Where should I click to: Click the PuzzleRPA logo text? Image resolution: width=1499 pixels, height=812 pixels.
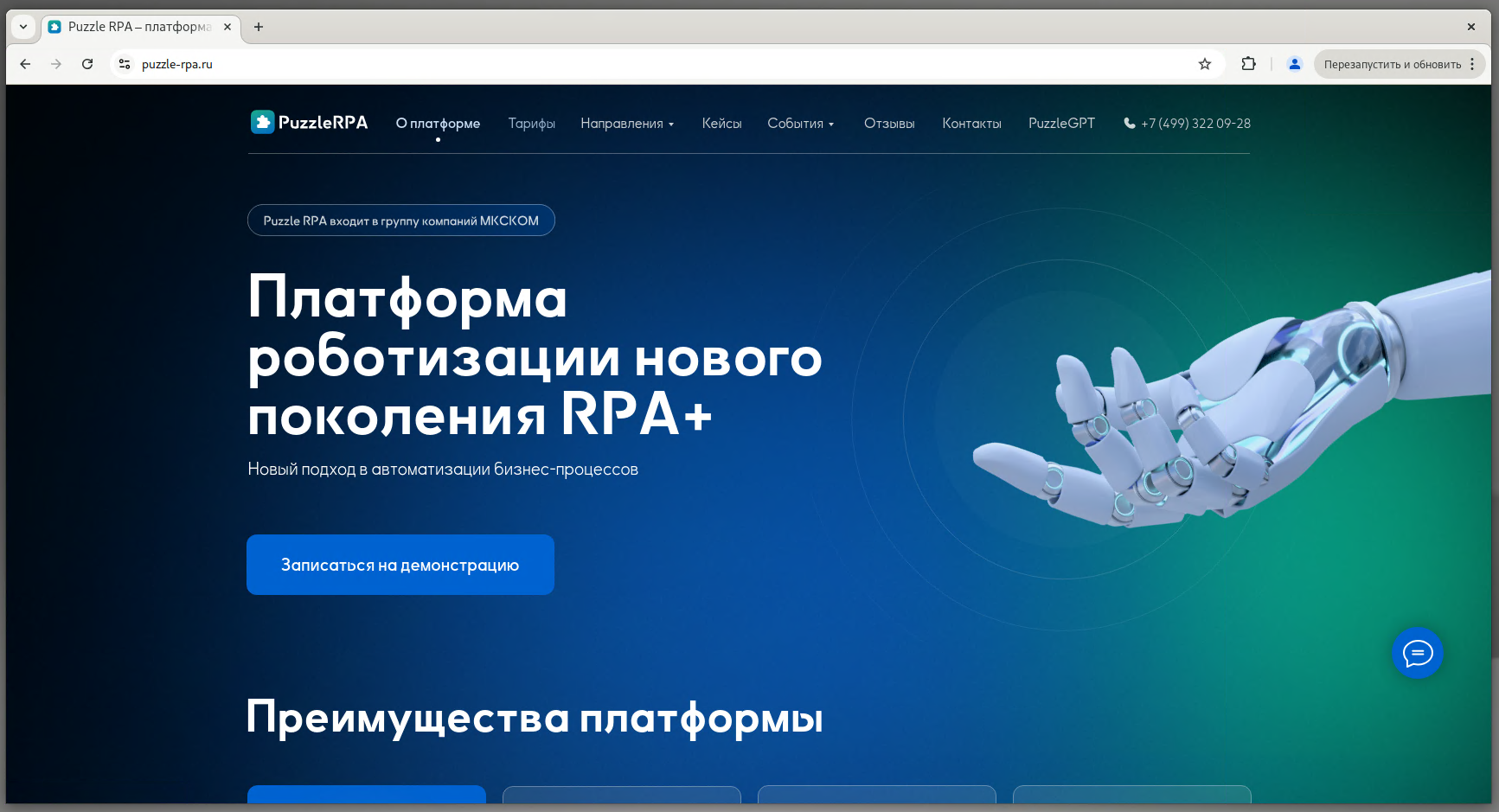click(x=323, y=123)
